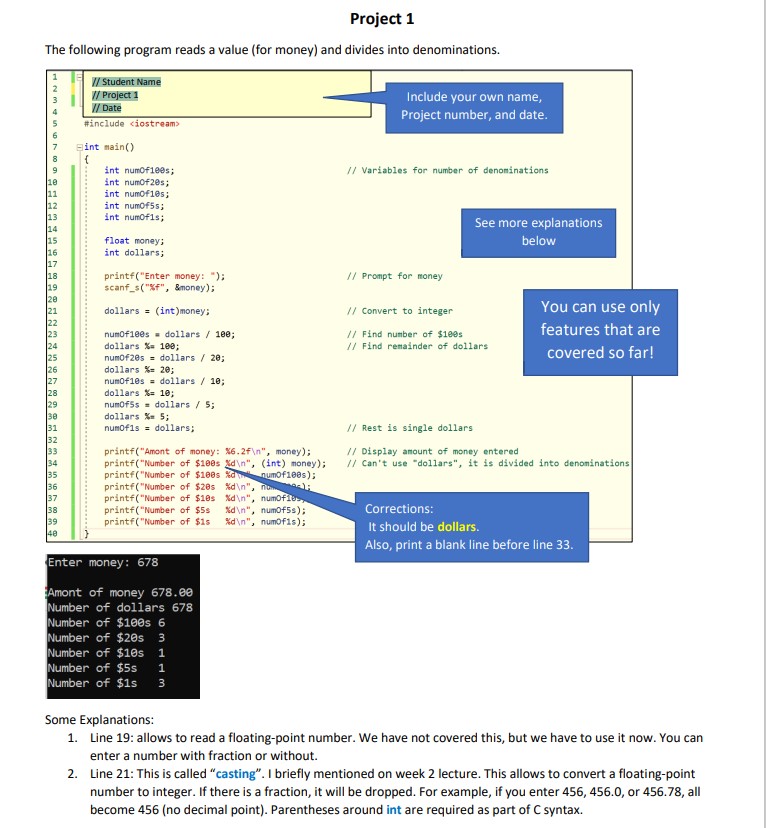
Task: Select the '// Project 1' comment in the code
Action: [115, 95]
